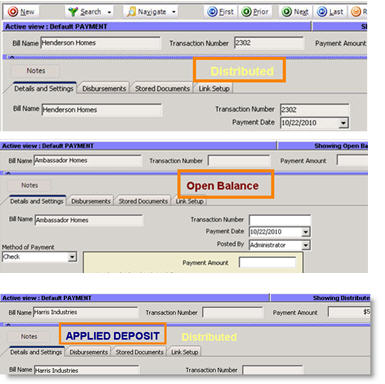Select Details and Settings tab for Ambassador Homes

click(x=37, y=201)
